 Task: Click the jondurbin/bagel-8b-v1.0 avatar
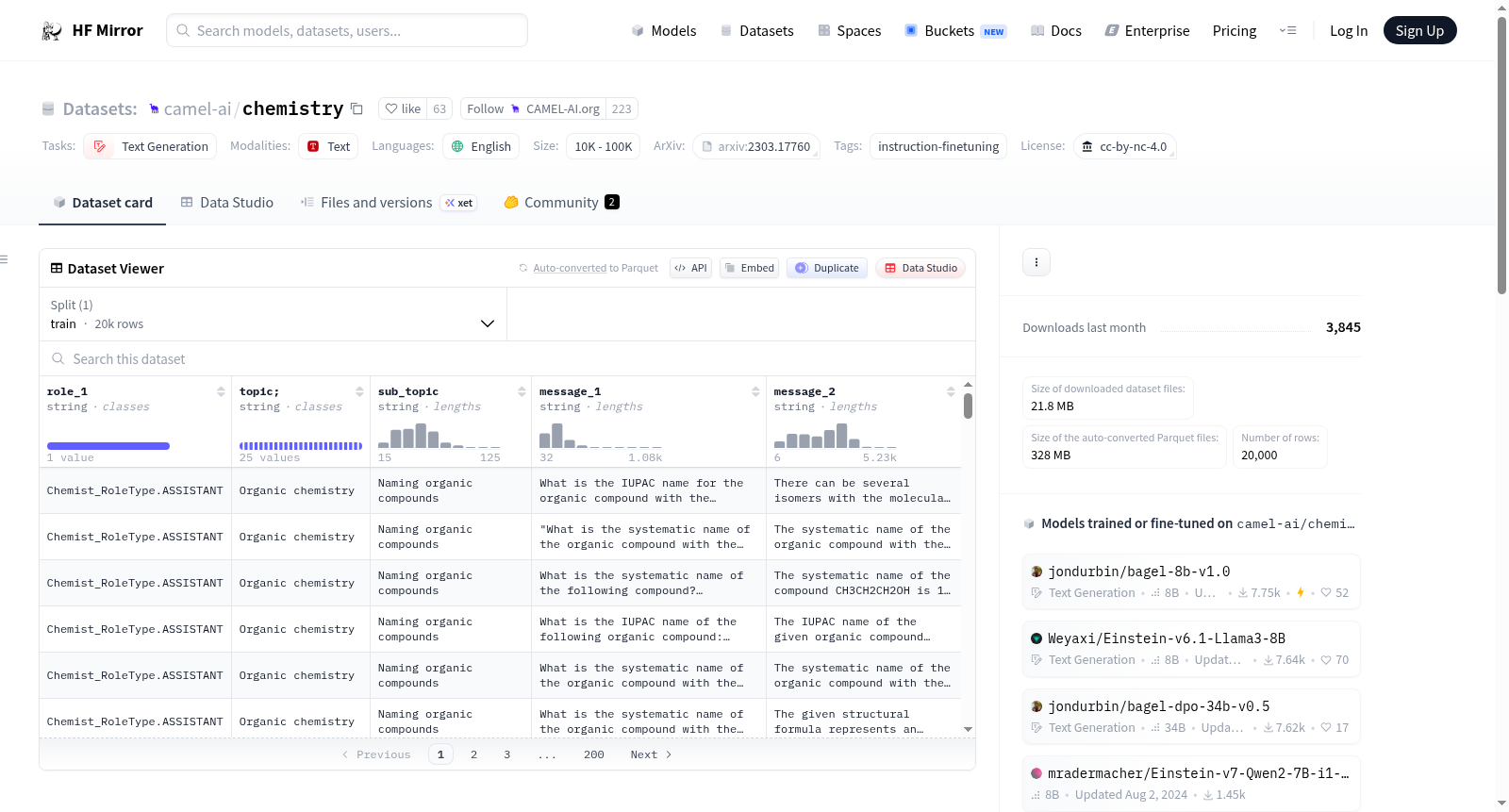[x=1036, y=572]
